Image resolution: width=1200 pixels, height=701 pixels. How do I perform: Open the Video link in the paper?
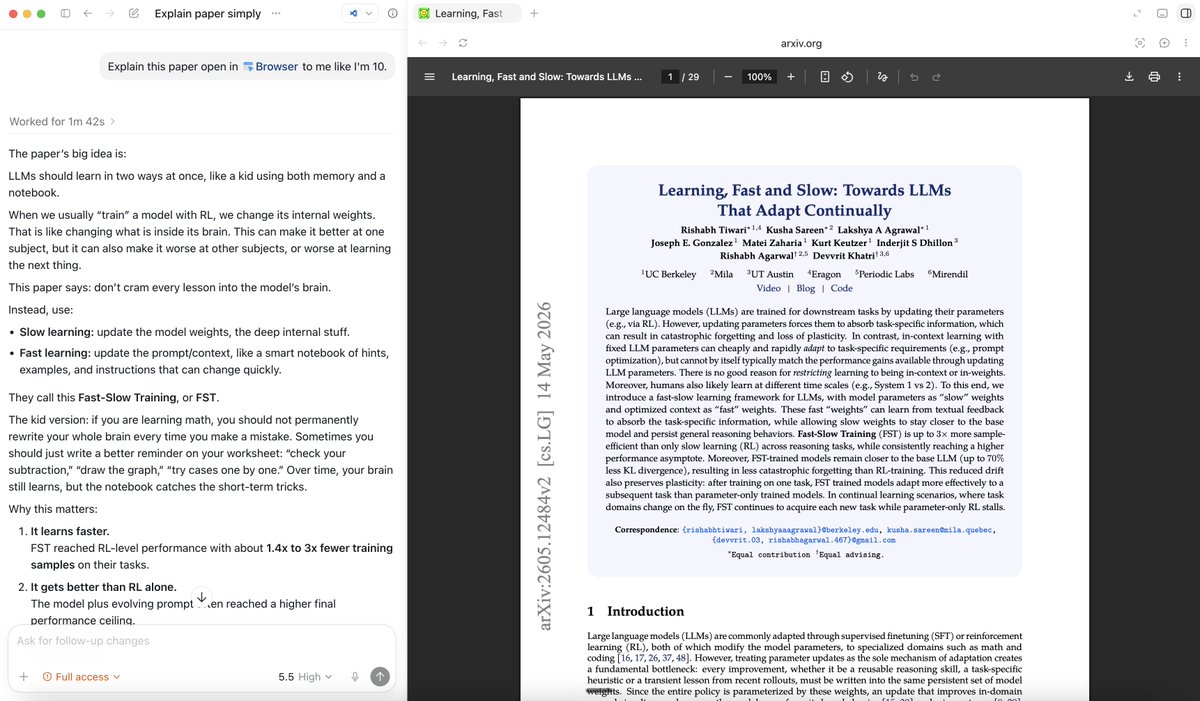tap(768, 288)
